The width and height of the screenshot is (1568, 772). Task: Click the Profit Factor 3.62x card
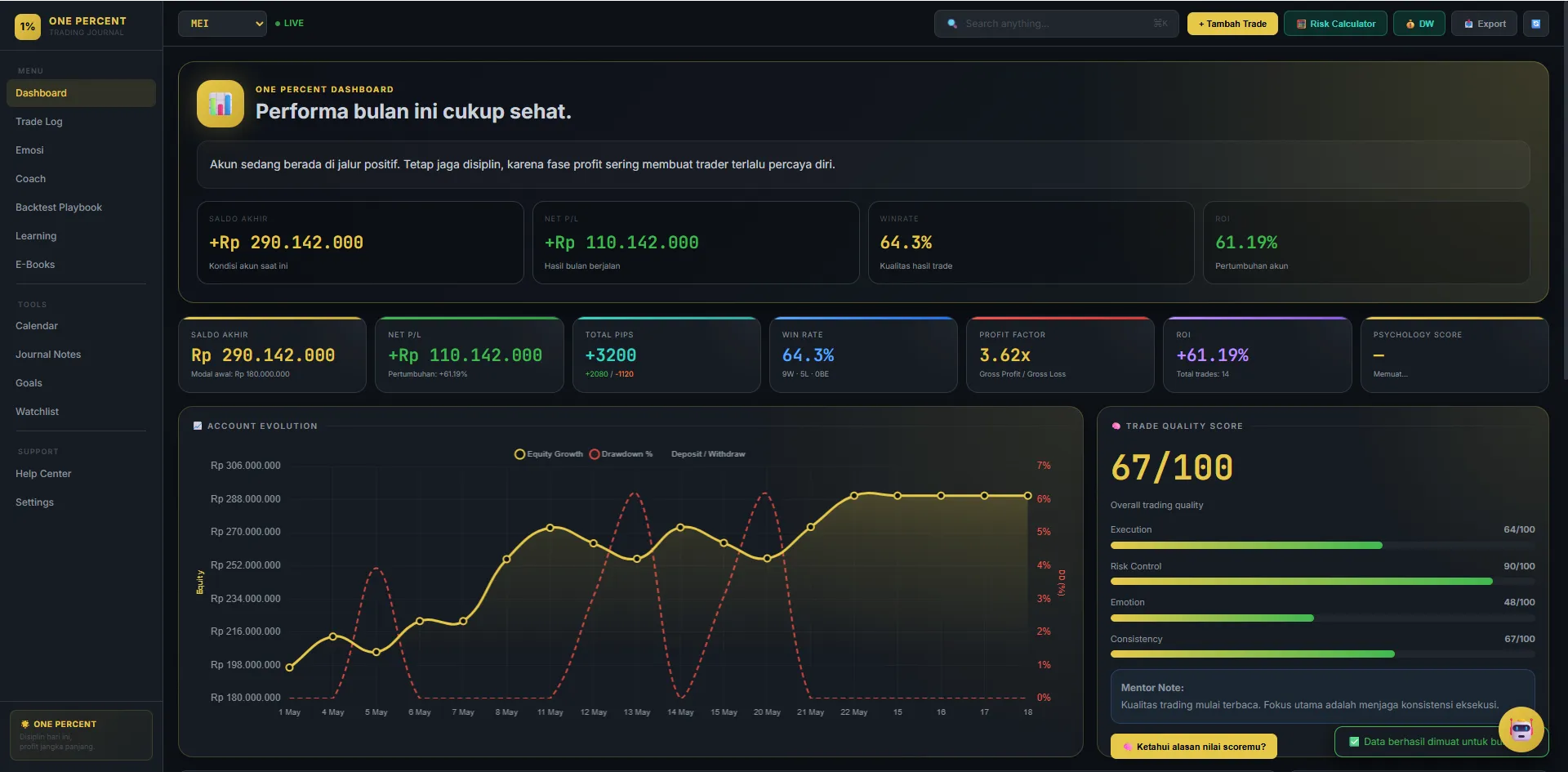coord(1060,355)
